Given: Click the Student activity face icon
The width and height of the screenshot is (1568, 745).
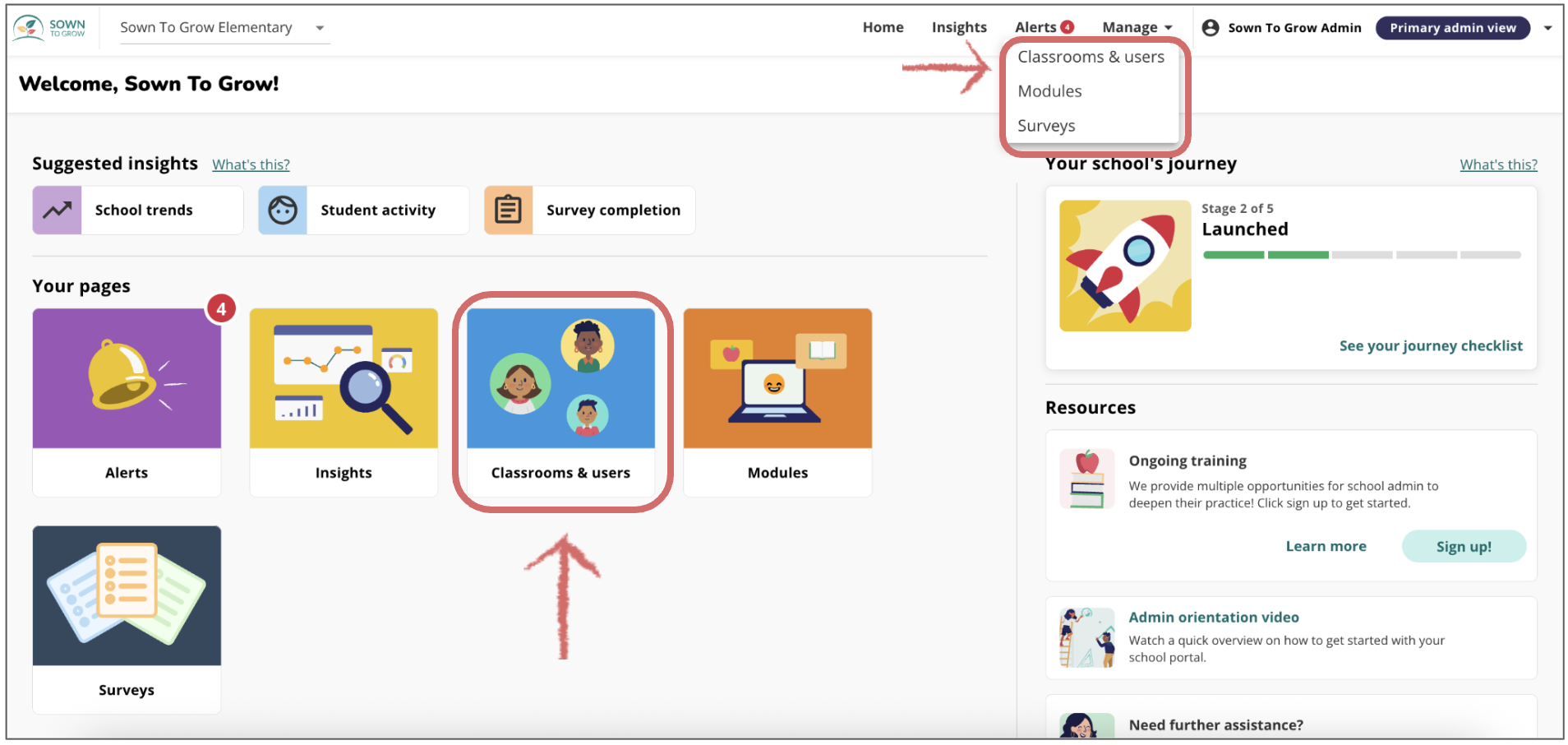Looking at the screenshot, I should (x=283, y=211).
